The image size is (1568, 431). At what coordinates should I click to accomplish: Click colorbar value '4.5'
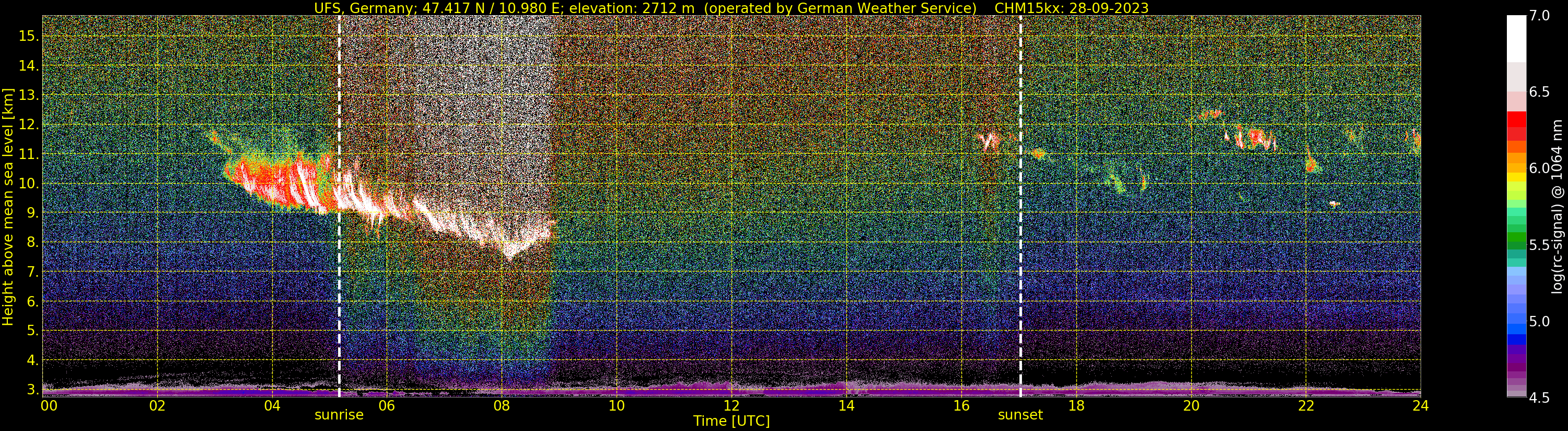pos(1539,398)
